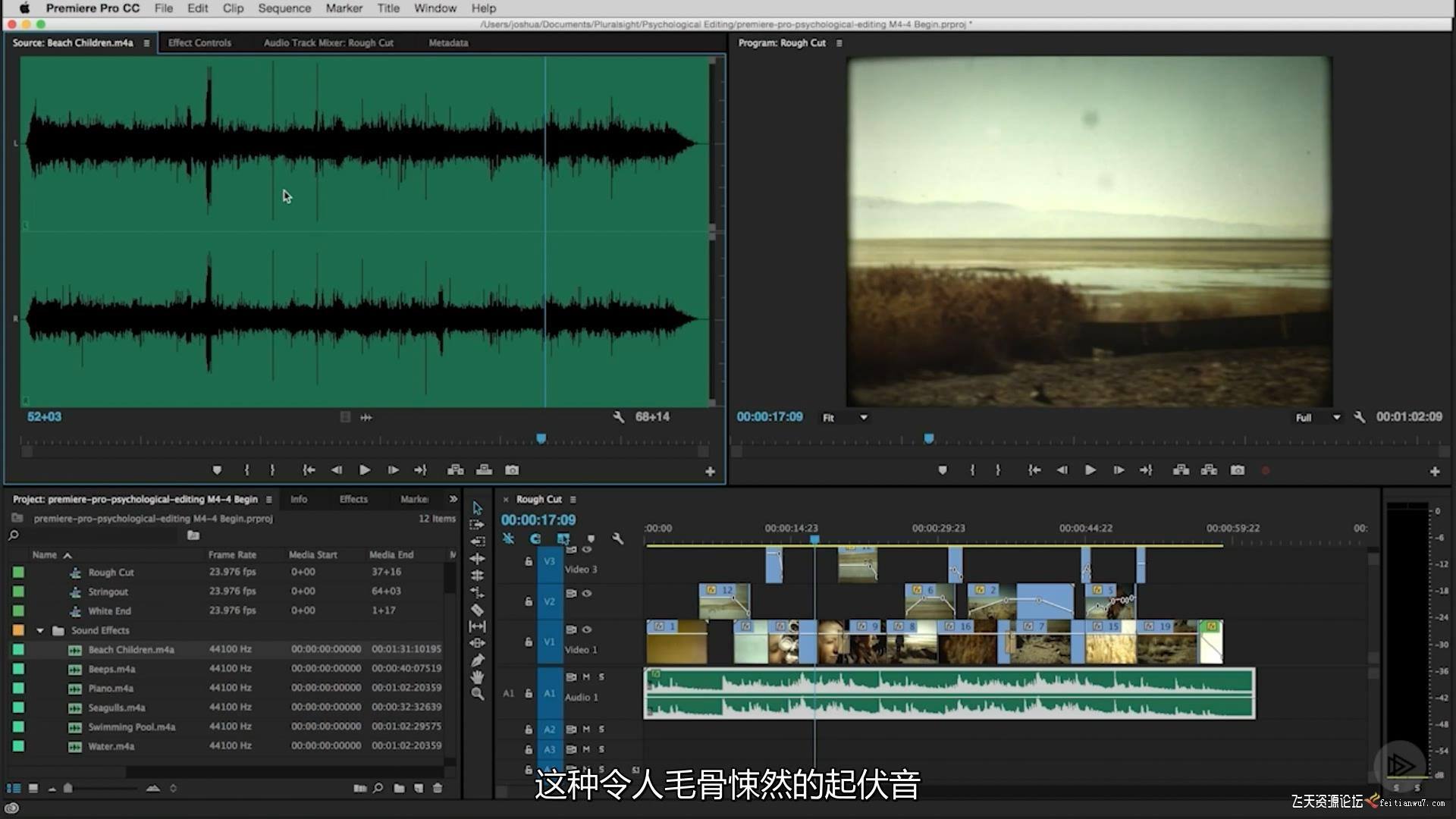Image resolution: width=1456 pixels, height=819 pixels.
Task: Collapse the Sound Effects bin
Action: tap(40, 631)
